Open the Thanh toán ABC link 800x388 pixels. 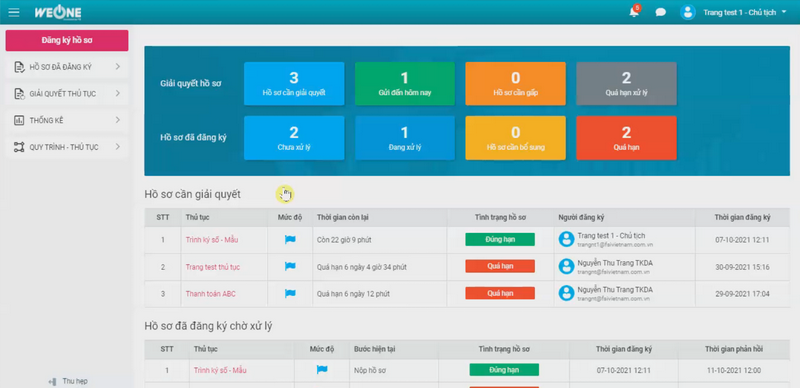point(211,294)
